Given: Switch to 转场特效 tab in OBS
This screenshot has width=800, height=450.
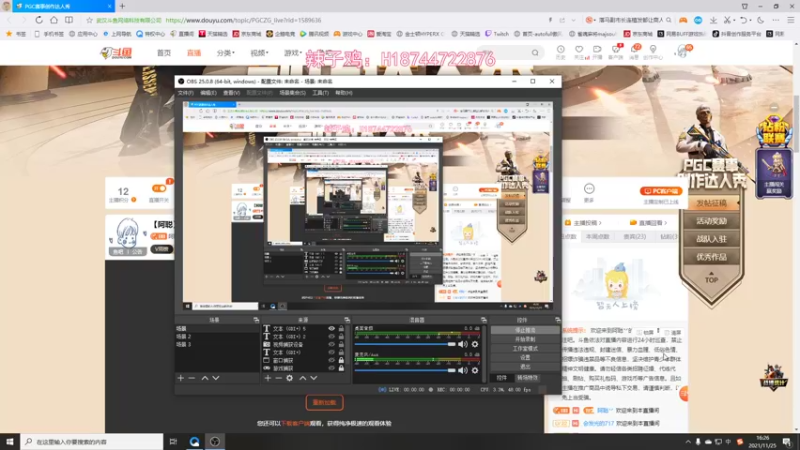Looking at the screenshot, I should 528,378.
